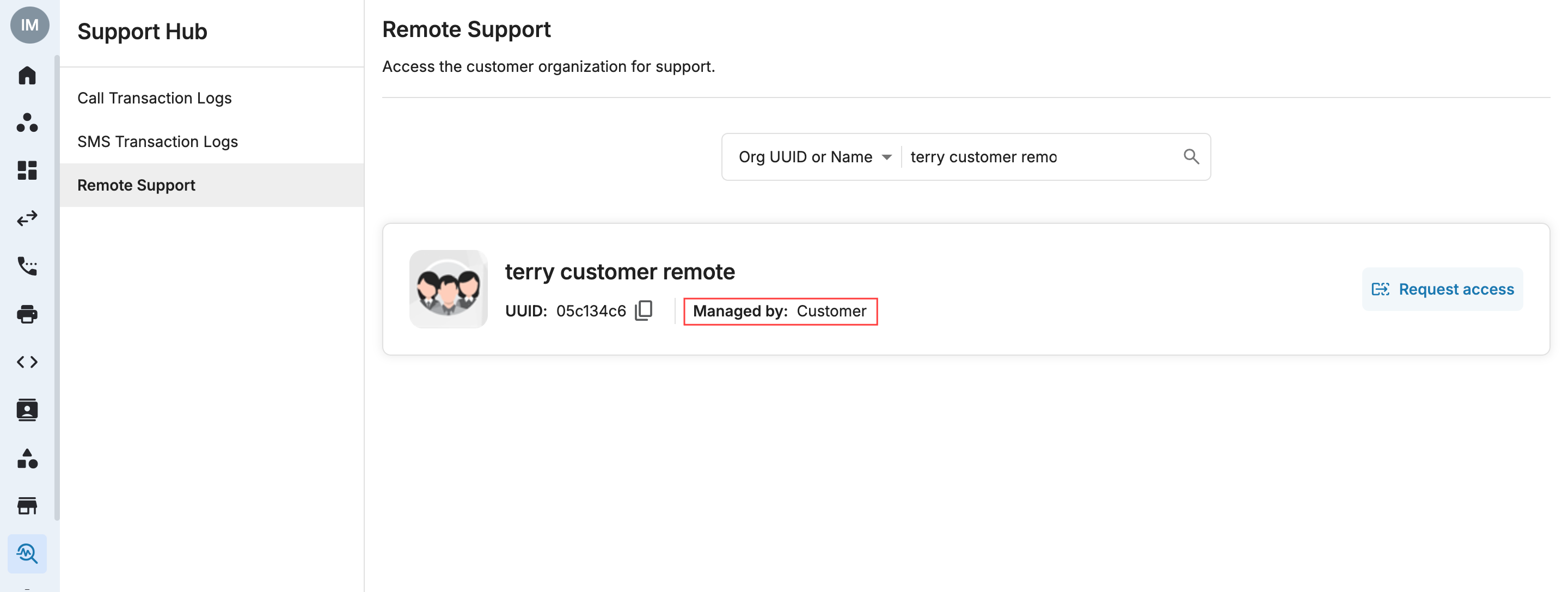Open the dashboard grid sidebar icon
The width and height of the screenshot is (1568, 592).
pos(27,170)
